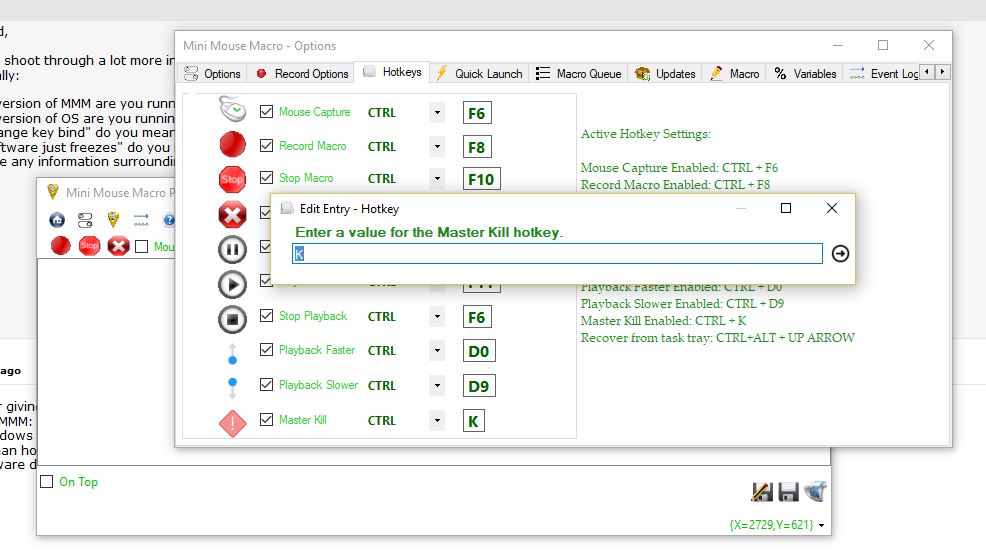The image size is (986, 560).
Task: Toggle the Playback Faster hotkey checkbox
Action: (267, 349)
